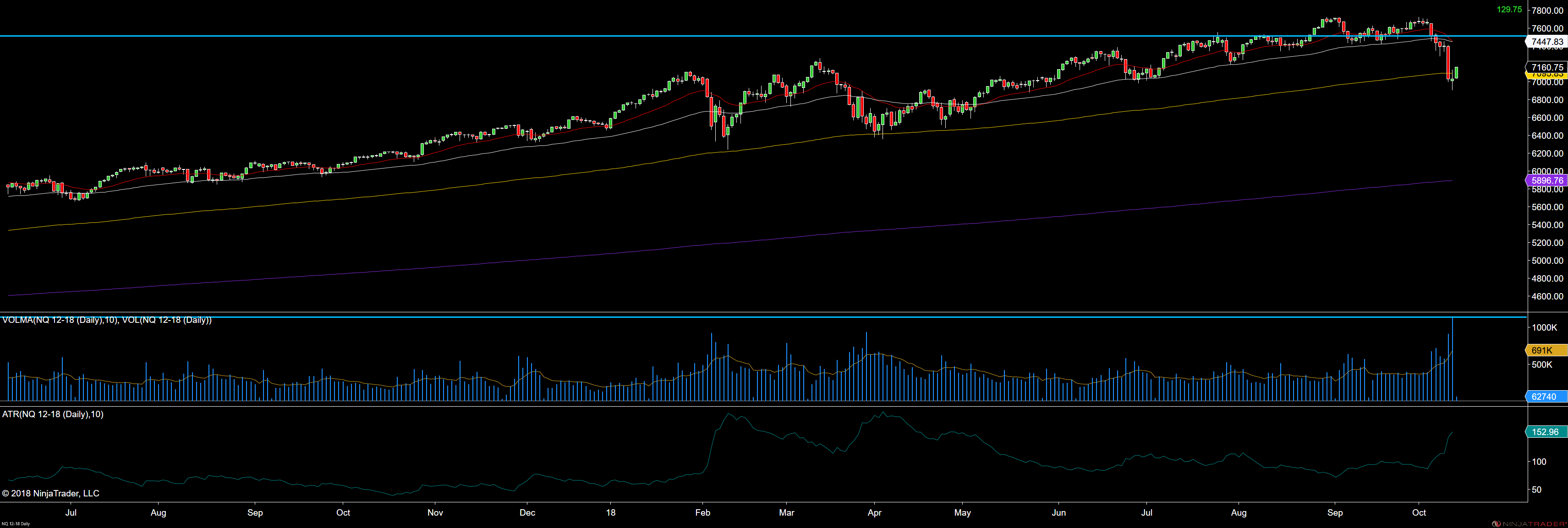Click the Jun label on time axis

click(1059, 513)
